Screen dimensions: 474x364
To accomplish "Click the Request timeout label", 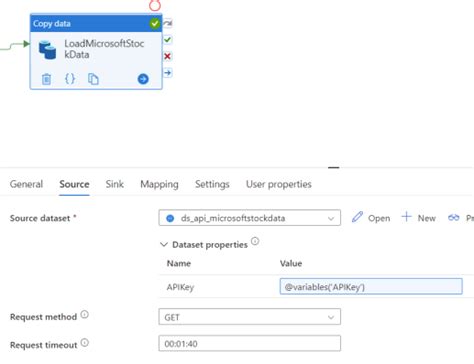I will pyautogui.click(x=43, y=345).
